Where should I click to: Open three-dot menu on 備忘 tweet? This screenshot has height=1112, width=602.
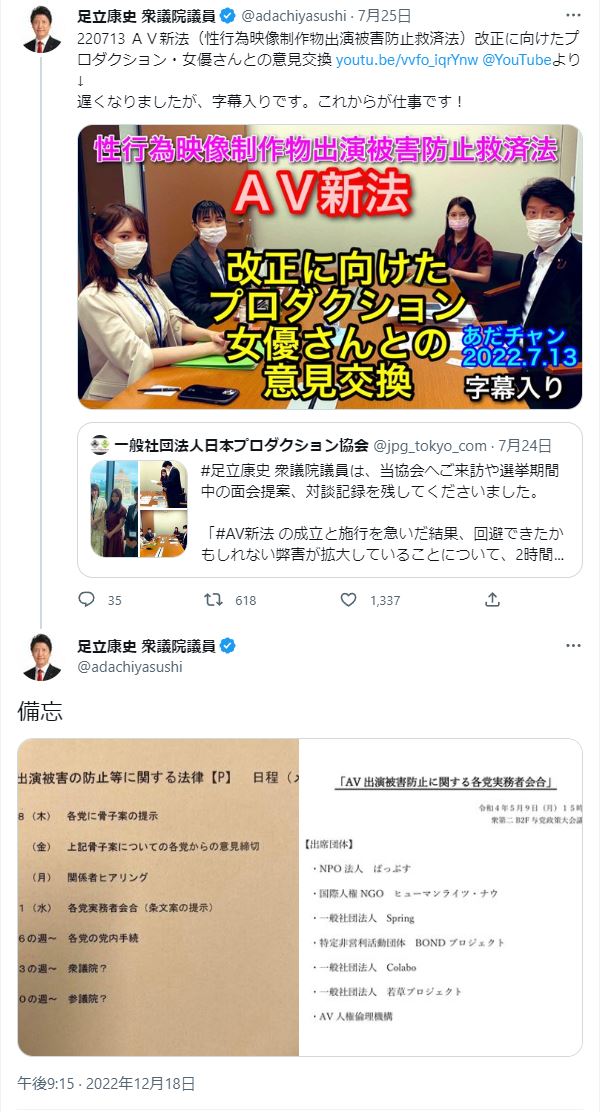(573, 646)
